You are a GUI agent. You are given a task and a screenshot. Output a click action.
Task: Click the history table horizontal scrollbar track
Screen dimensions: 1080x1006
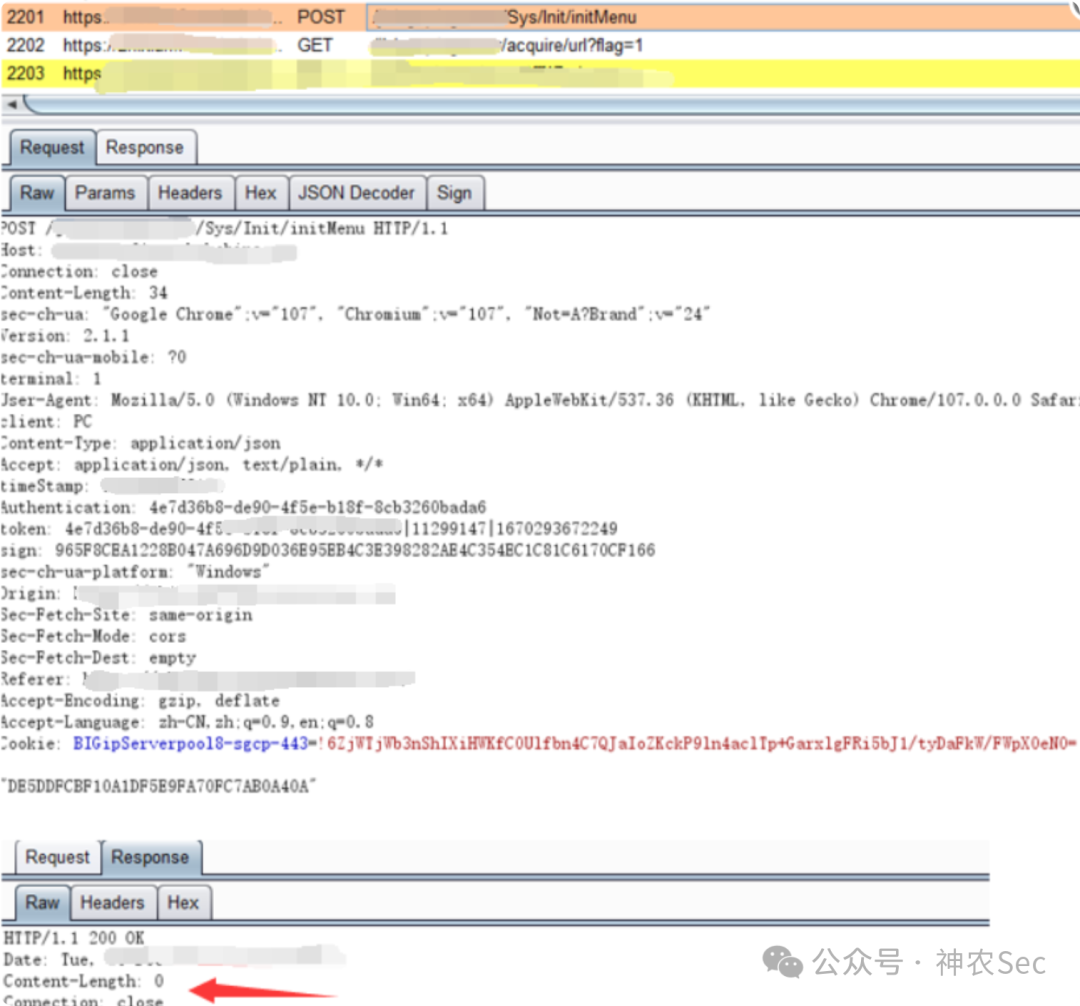click(551, 105)
